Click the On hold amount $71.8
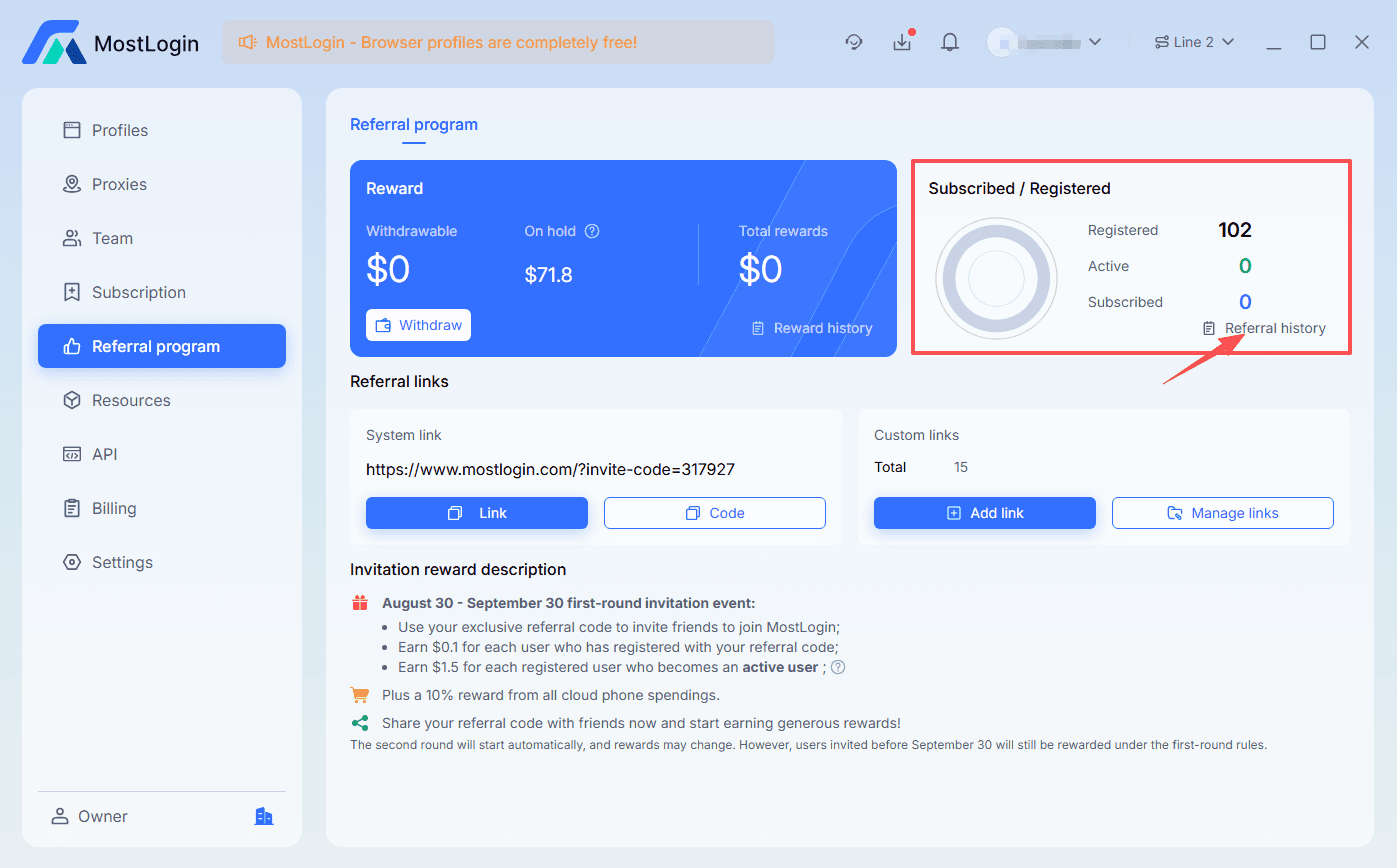1397x868 pixels. coord(548,275)
